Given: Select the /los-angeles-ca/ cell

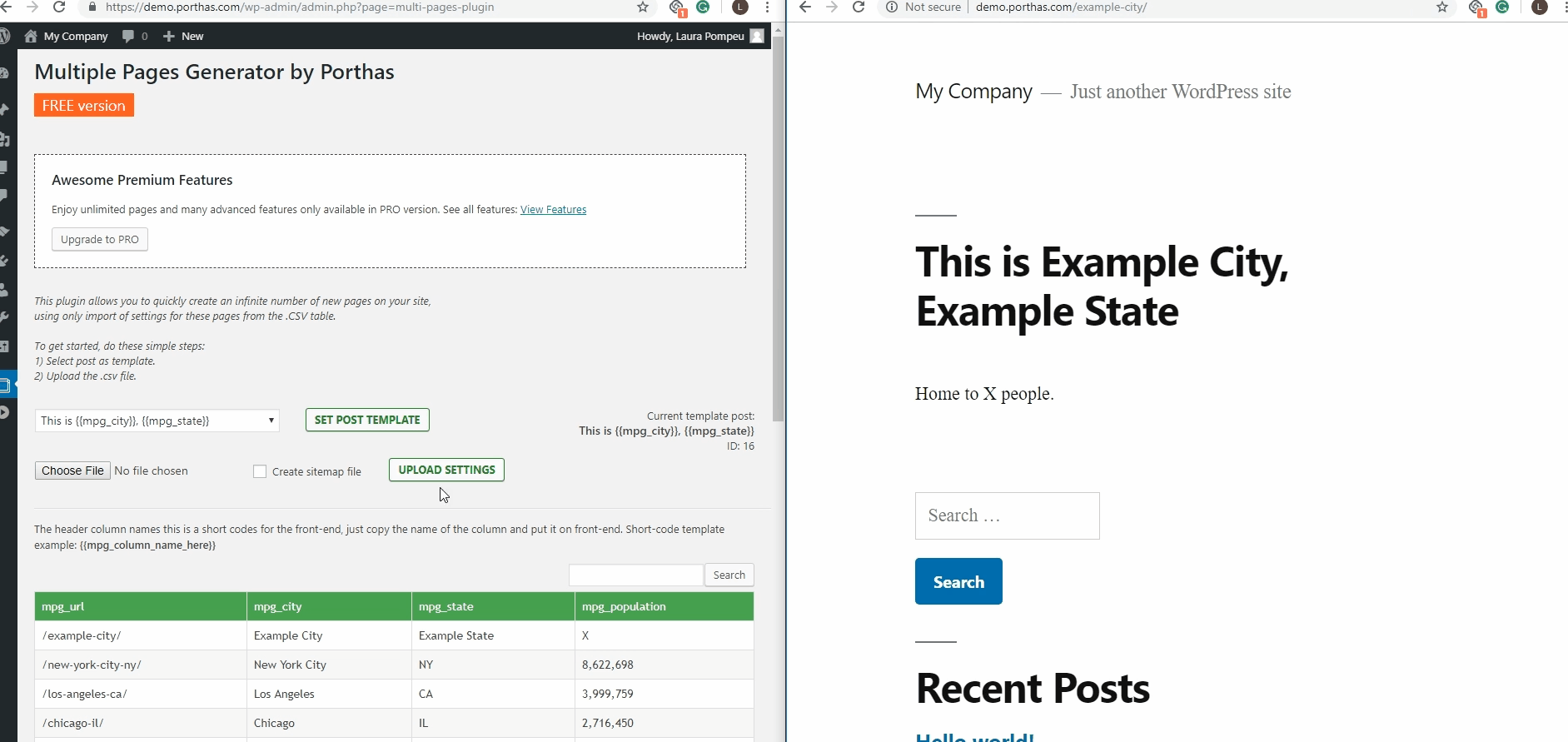Looking at the screenshot, I should pyautogui.click(x=141, y=694).
